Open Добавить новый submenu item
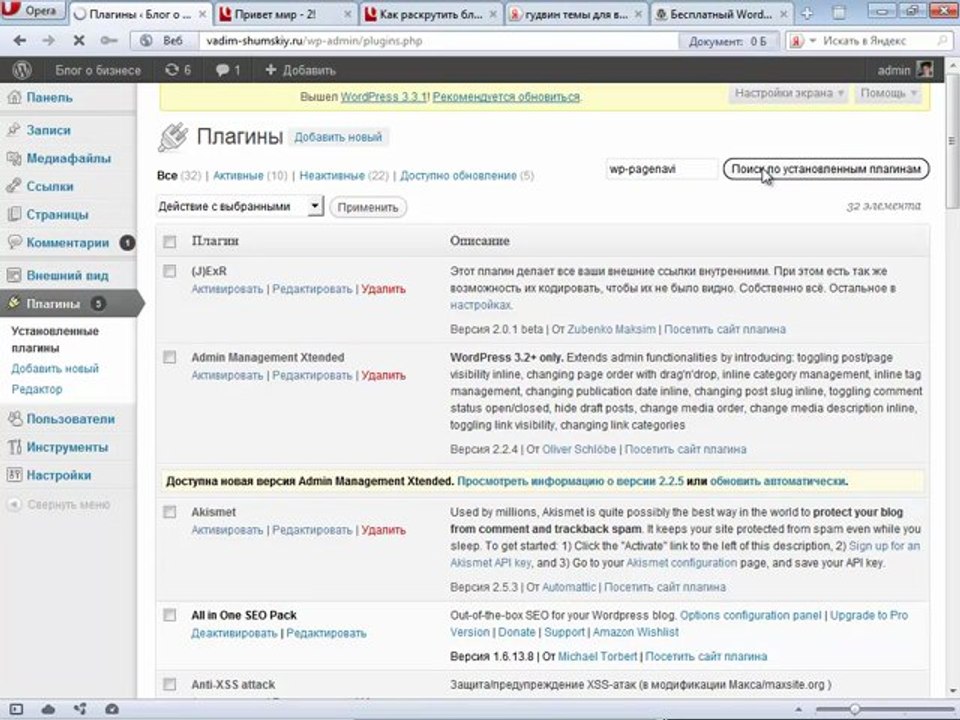 [x=54, y=369]
